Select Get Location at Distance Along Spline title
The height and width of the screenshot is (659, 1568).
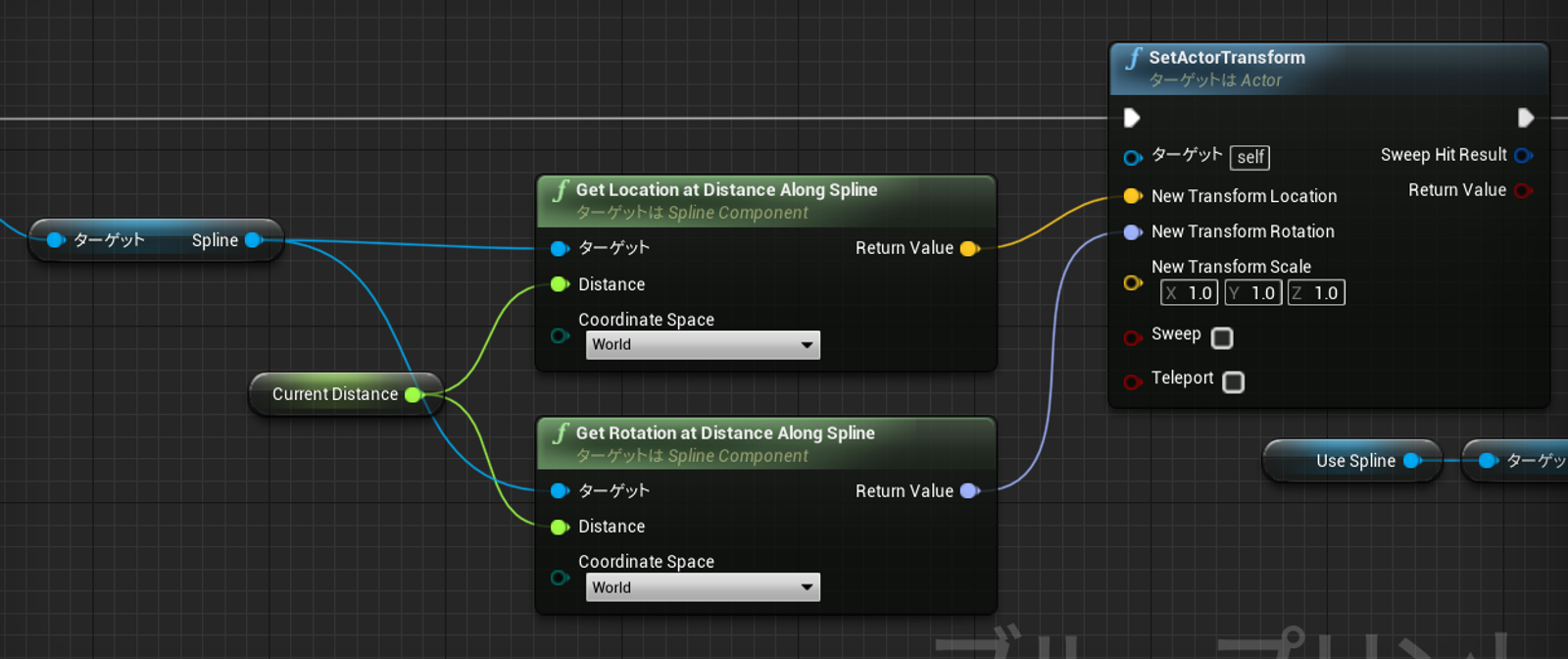(x=726, y=190)
